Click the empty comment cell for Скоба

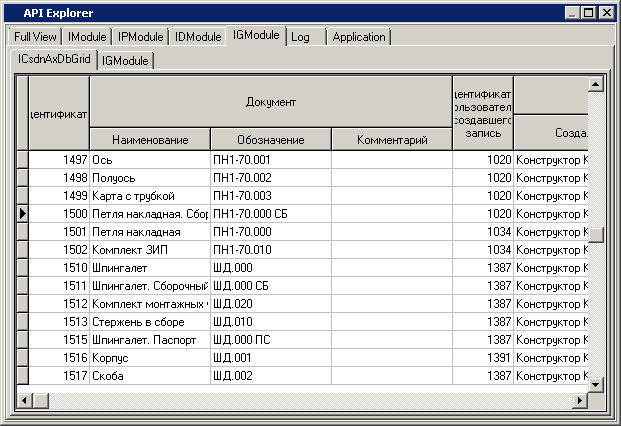click(391, 375)
